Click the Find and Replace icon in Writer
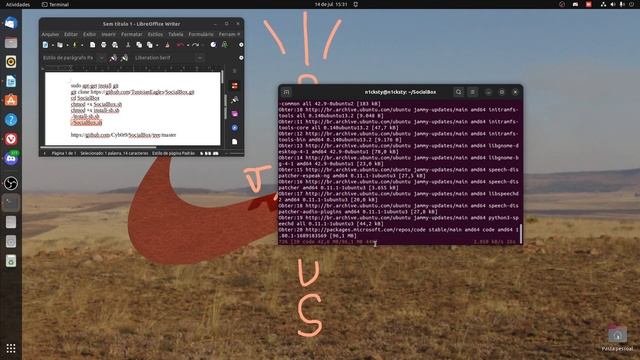Viewport: 640px width, 360px height. pos(213,45)
